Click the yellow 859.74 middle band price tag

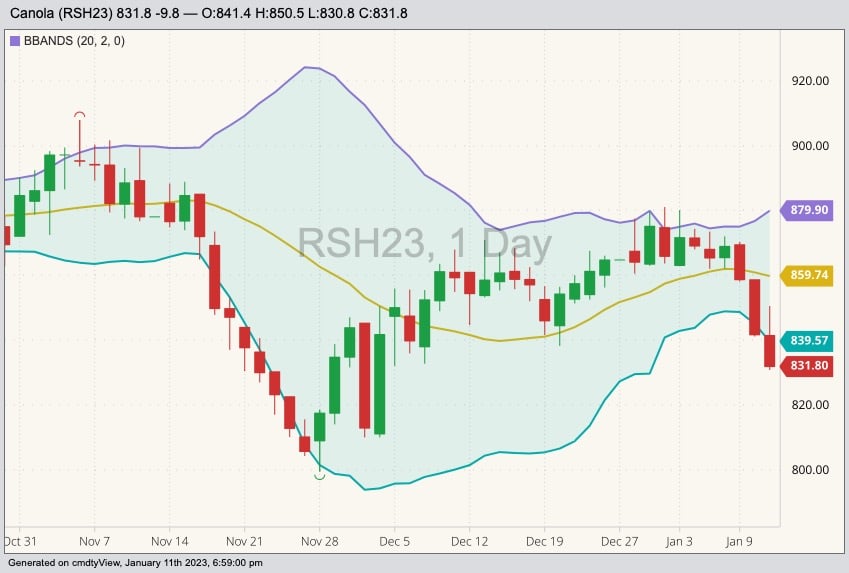pos(809,275)
